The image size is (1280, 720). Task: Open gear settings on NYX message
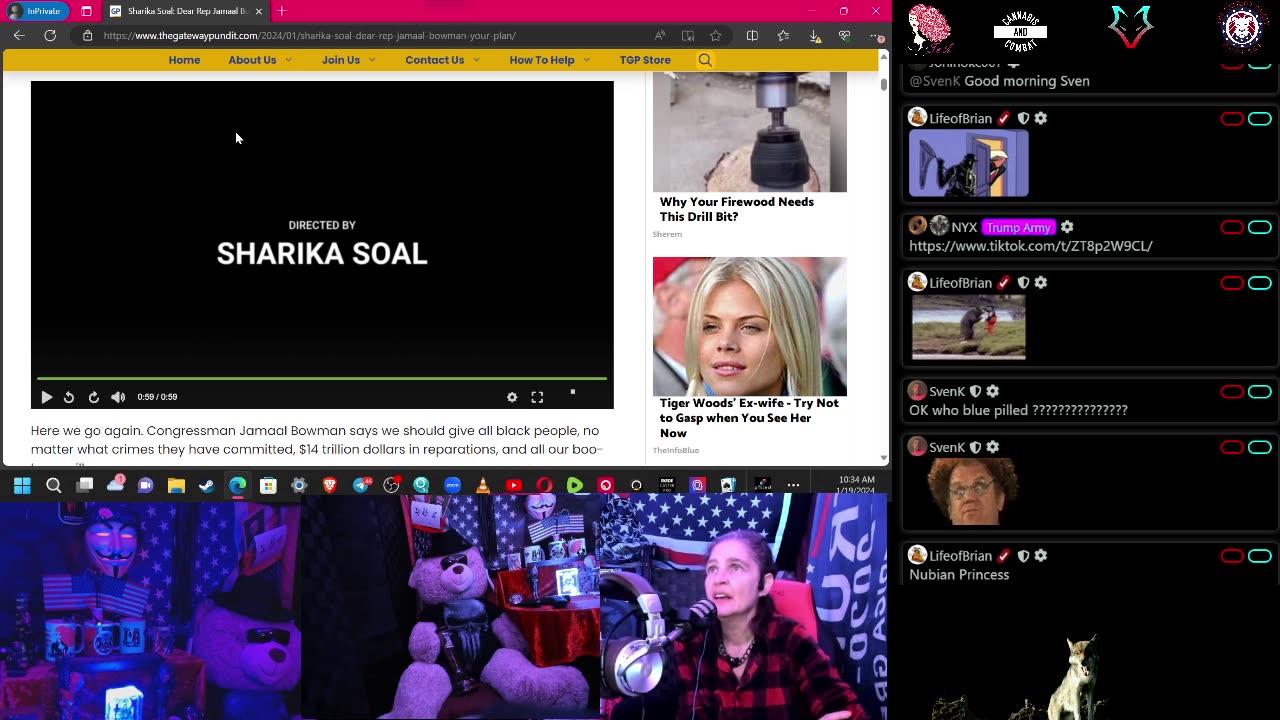tap(1067, 227)
